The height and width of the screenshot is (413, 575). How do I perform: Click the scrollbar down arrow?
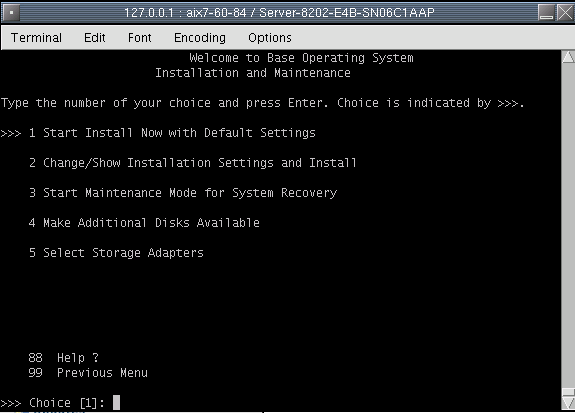click(568, 403)
